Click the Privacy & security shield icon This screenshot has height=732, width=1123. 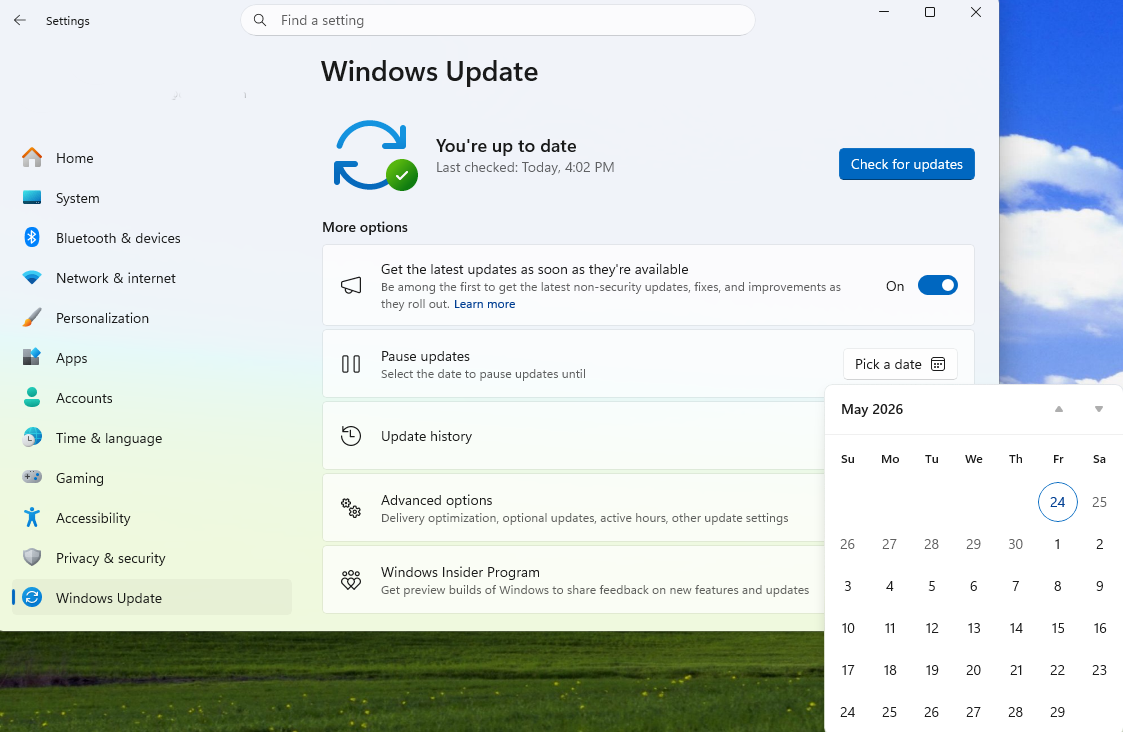32,558
